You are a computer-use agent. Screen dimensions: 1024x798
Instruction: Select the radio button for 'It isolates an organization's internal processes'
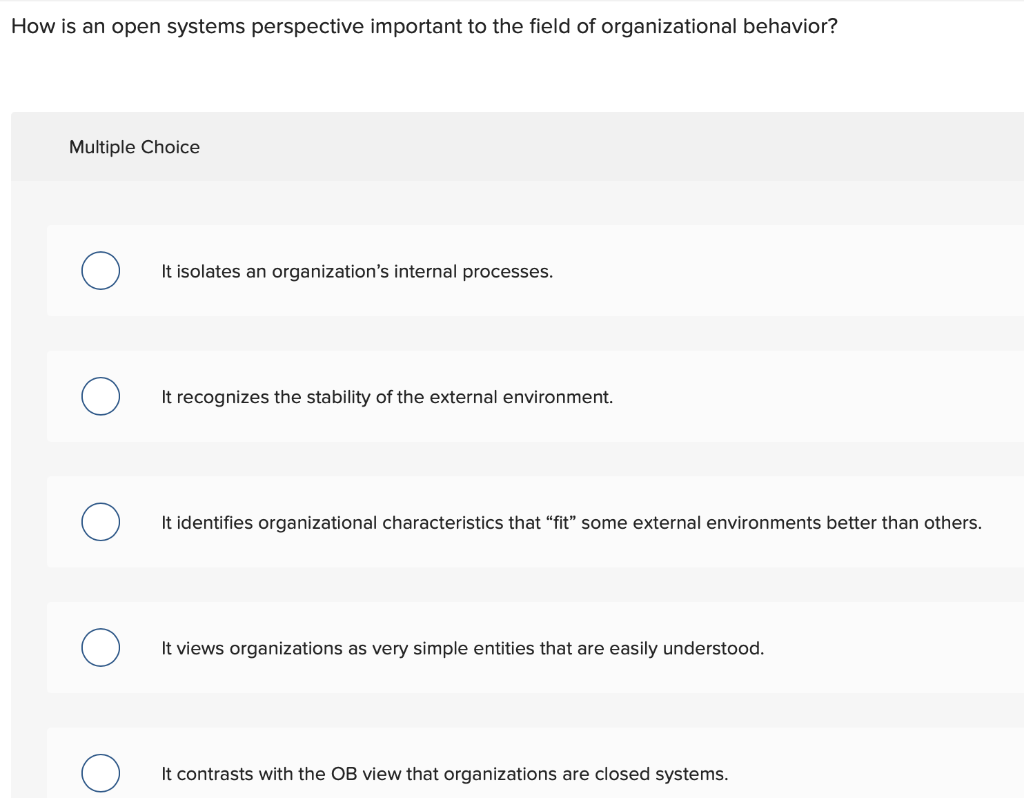(x=100, y=270)
